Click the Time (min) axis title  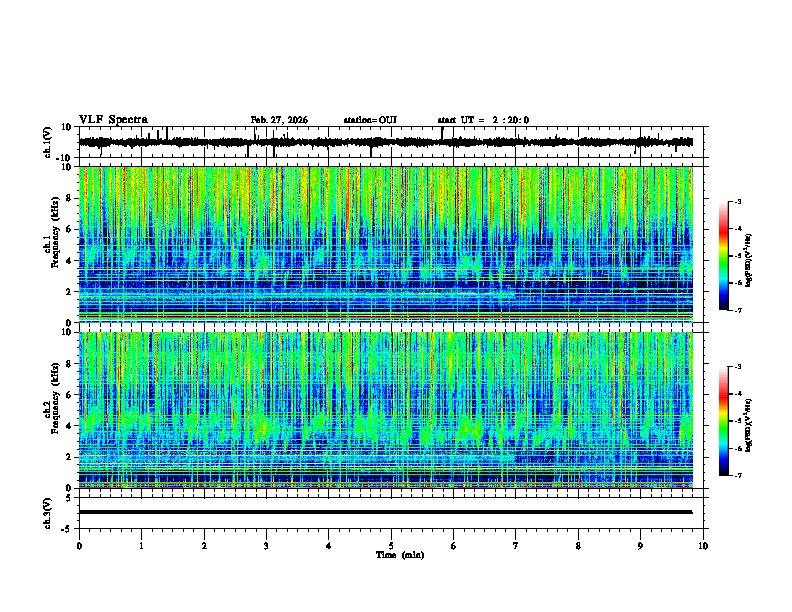pos(400,555)
